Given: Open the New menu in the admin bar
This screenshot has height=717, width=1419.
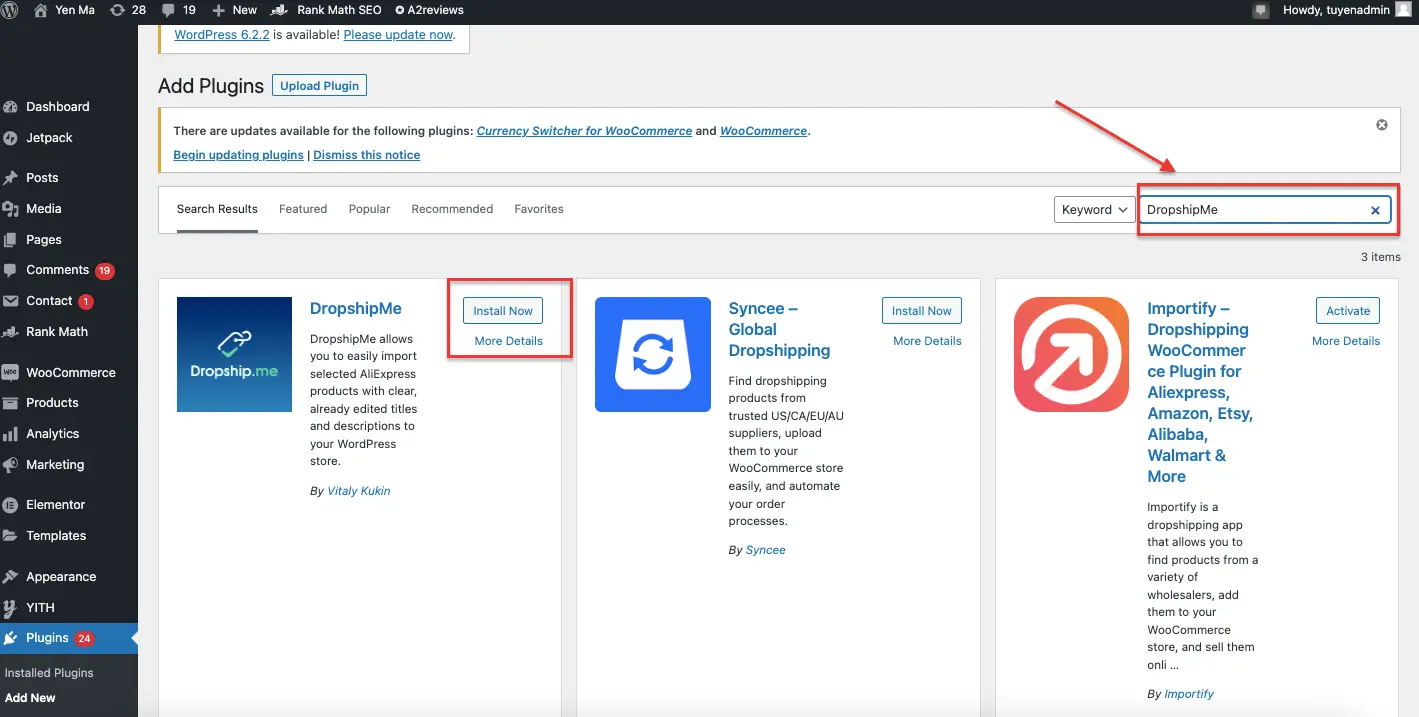Looking at the screenshot, I should pos(234,11).
